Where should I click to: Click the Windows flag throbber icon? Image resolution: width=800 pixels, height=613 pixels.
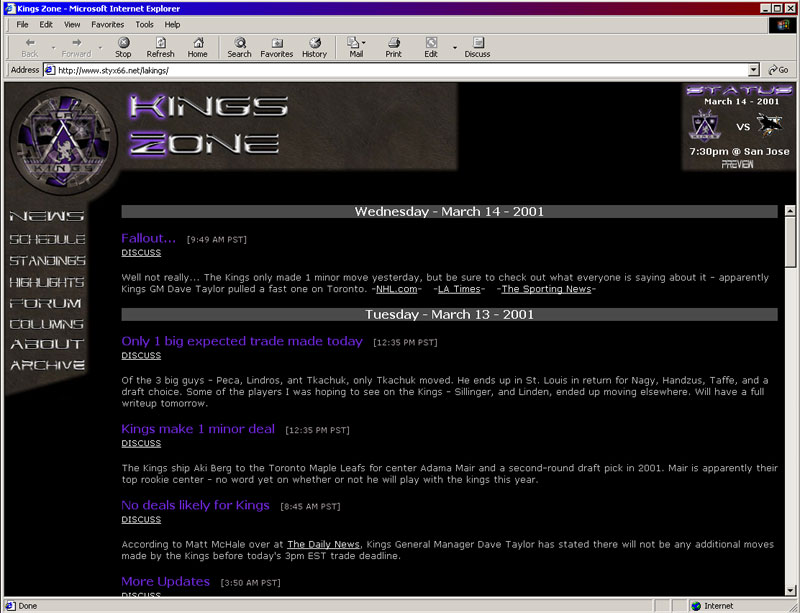(783, 25)
